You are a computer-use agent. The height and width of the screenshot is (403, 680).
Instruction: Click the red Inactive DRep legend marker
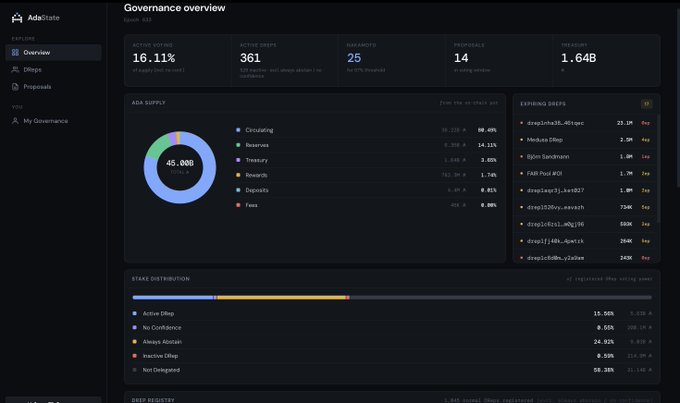(134, 356)
